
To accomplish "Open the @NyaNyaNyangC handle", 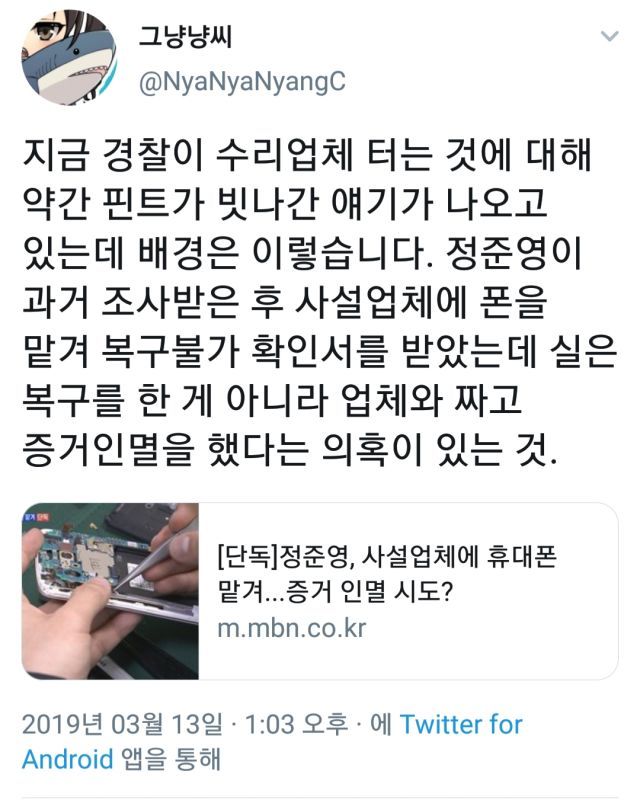I will (x=242, y=82).
